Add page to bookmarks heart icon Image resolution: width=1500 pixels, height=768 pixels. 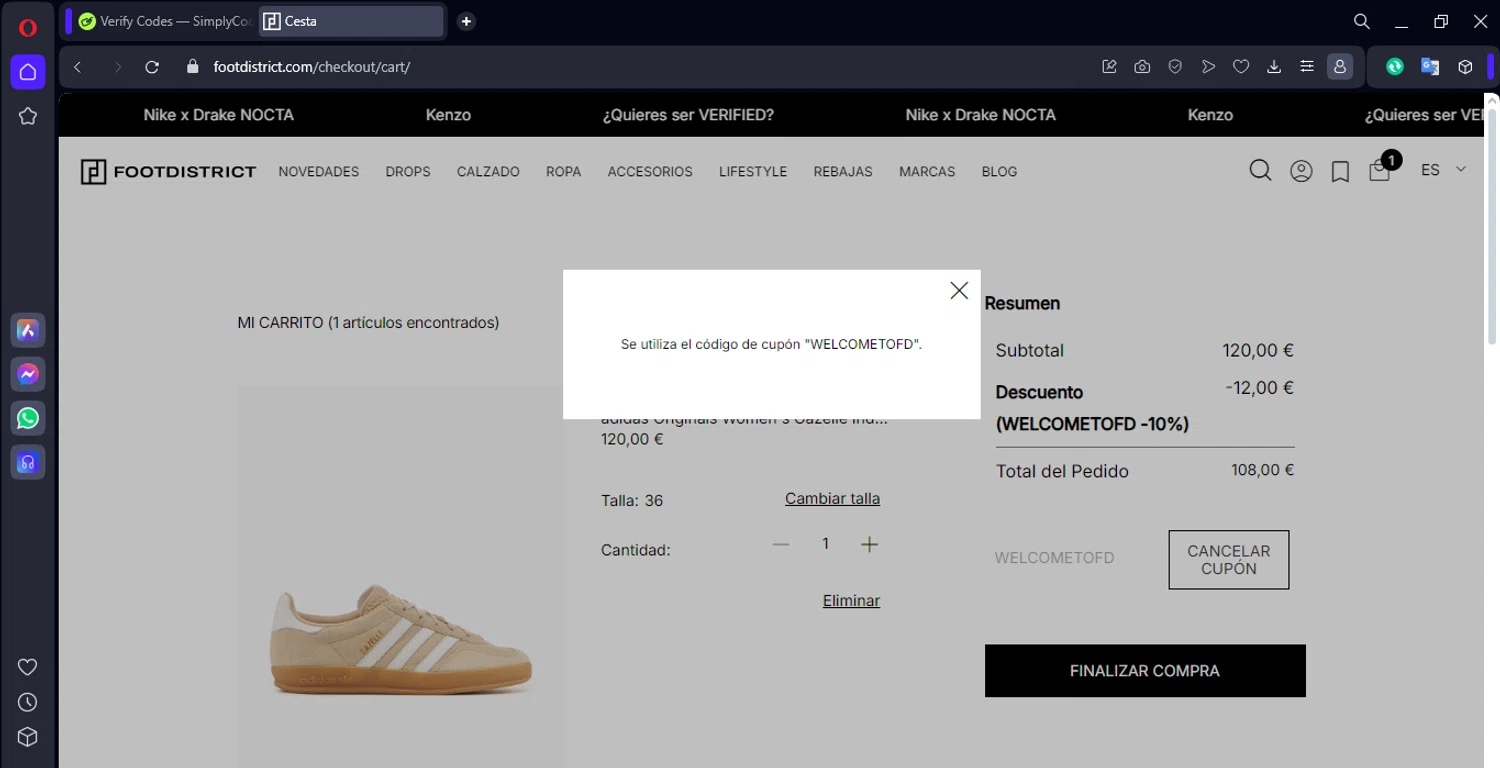tap(1241, 67)
